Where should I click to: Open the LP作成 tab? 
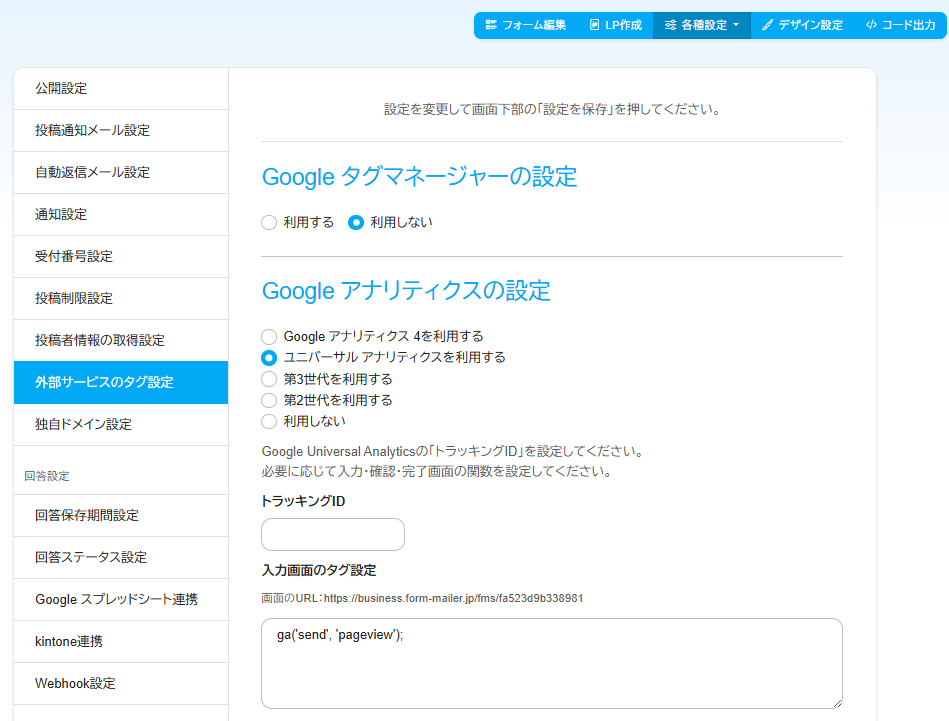[x=616, y=25]
